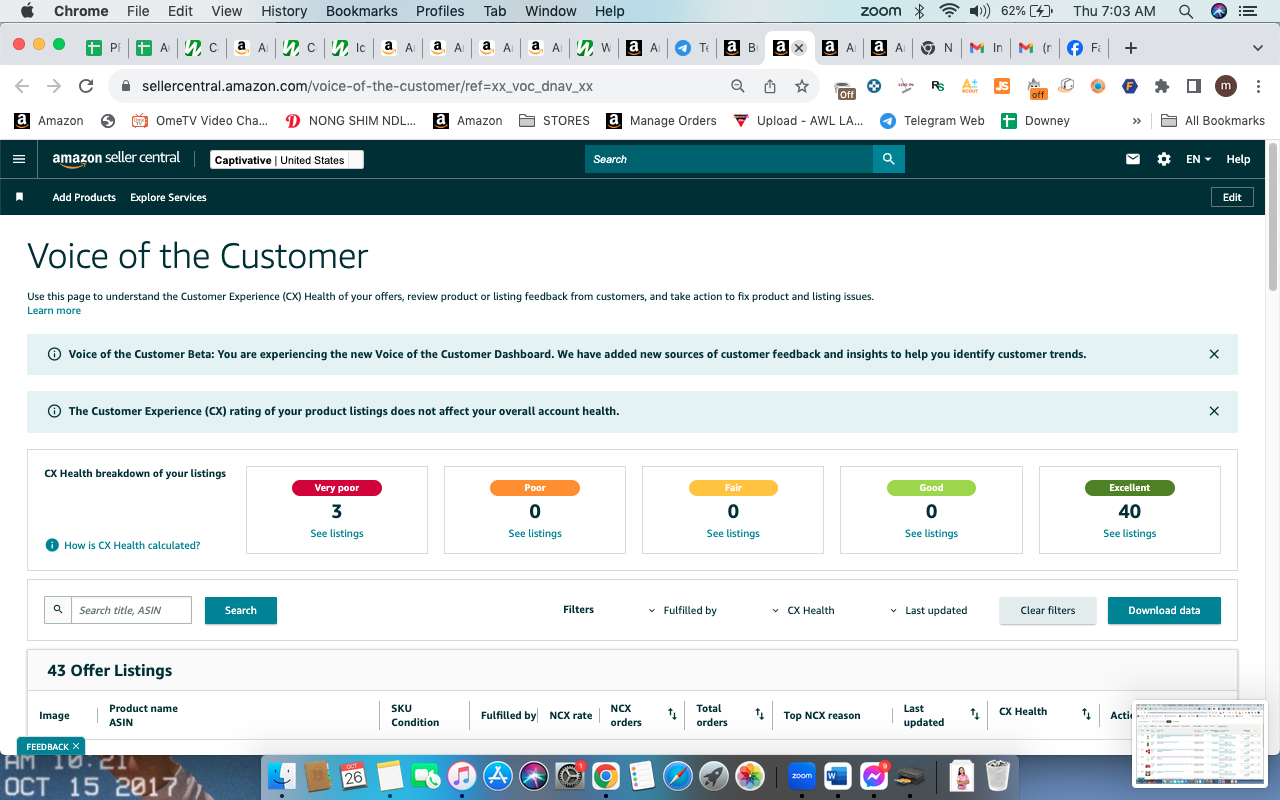The image size is (1280, 800).
Task: Click the share icon in the address bar
Action: [x=770, y=87]
